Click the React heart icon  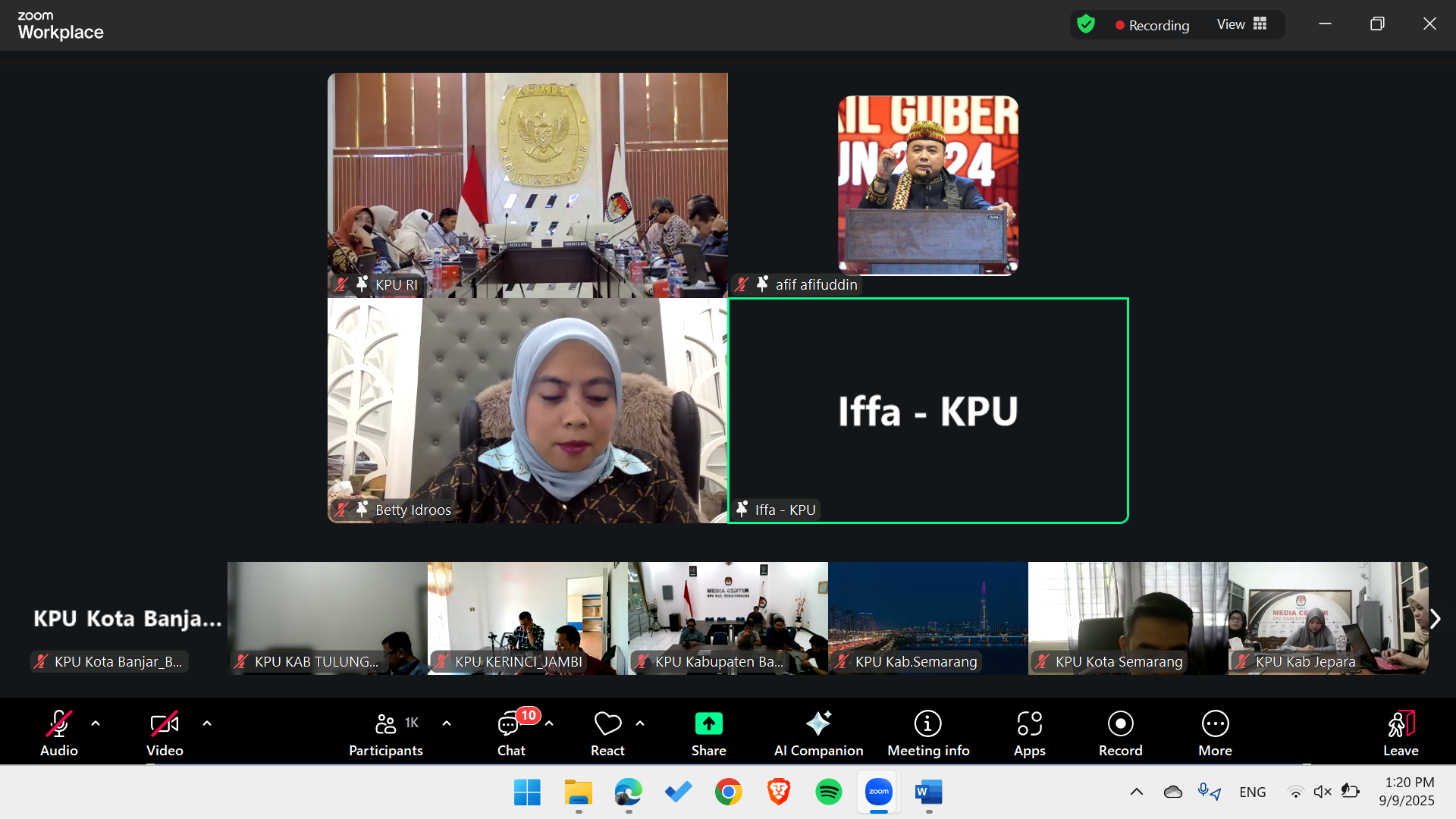point(607,724)
